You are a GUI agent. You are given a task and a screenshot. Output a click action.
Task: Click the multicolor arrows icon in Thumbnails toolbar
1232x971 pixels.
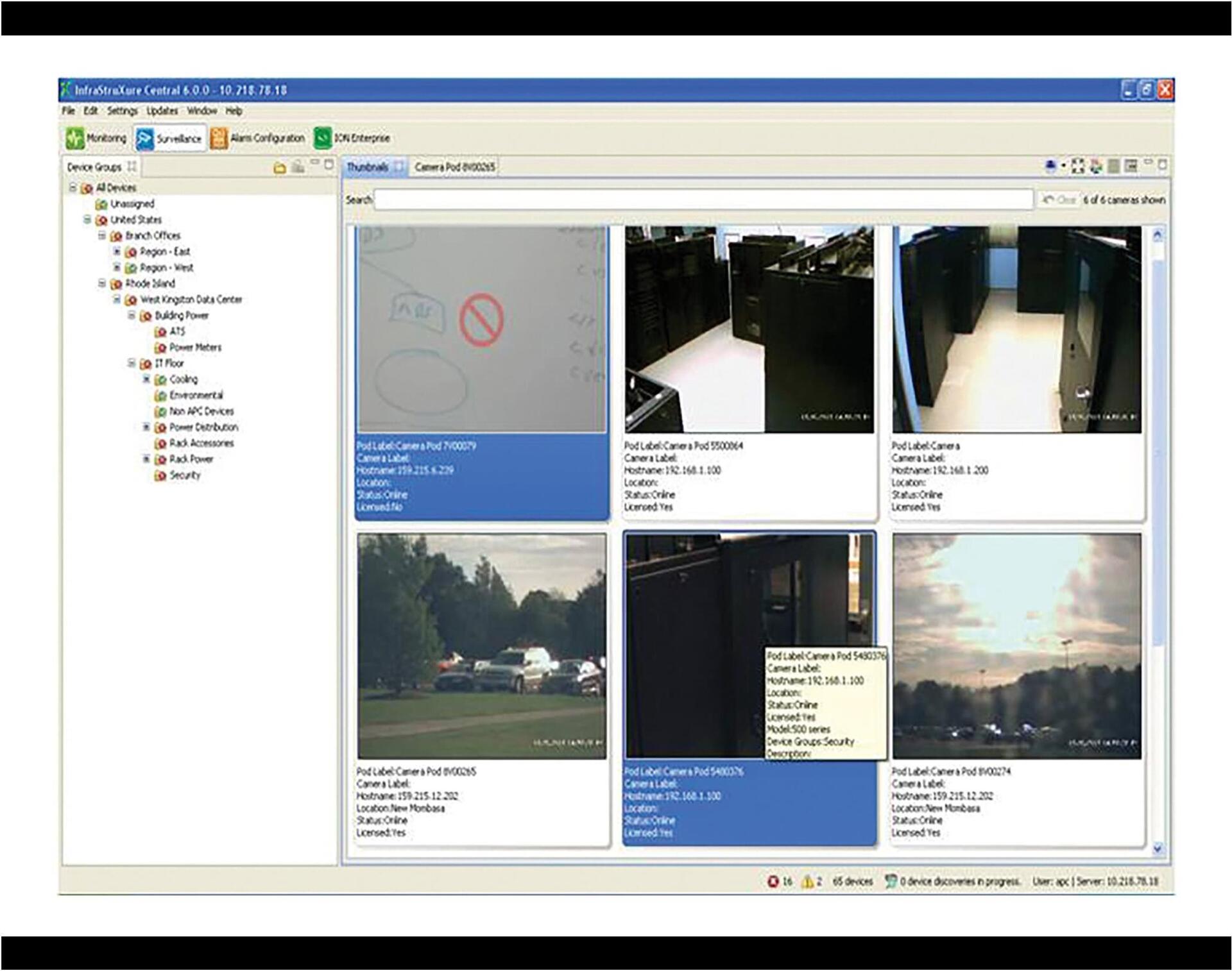(x=1096, y=167)
